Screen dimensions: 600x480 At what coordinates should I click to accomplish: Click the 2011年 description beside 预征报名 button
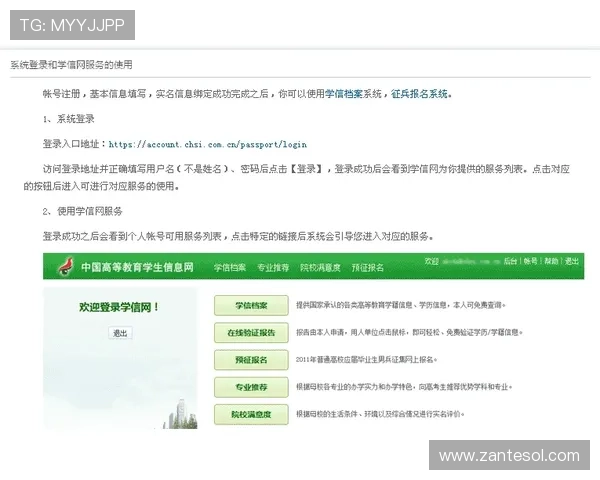(366, 359)
